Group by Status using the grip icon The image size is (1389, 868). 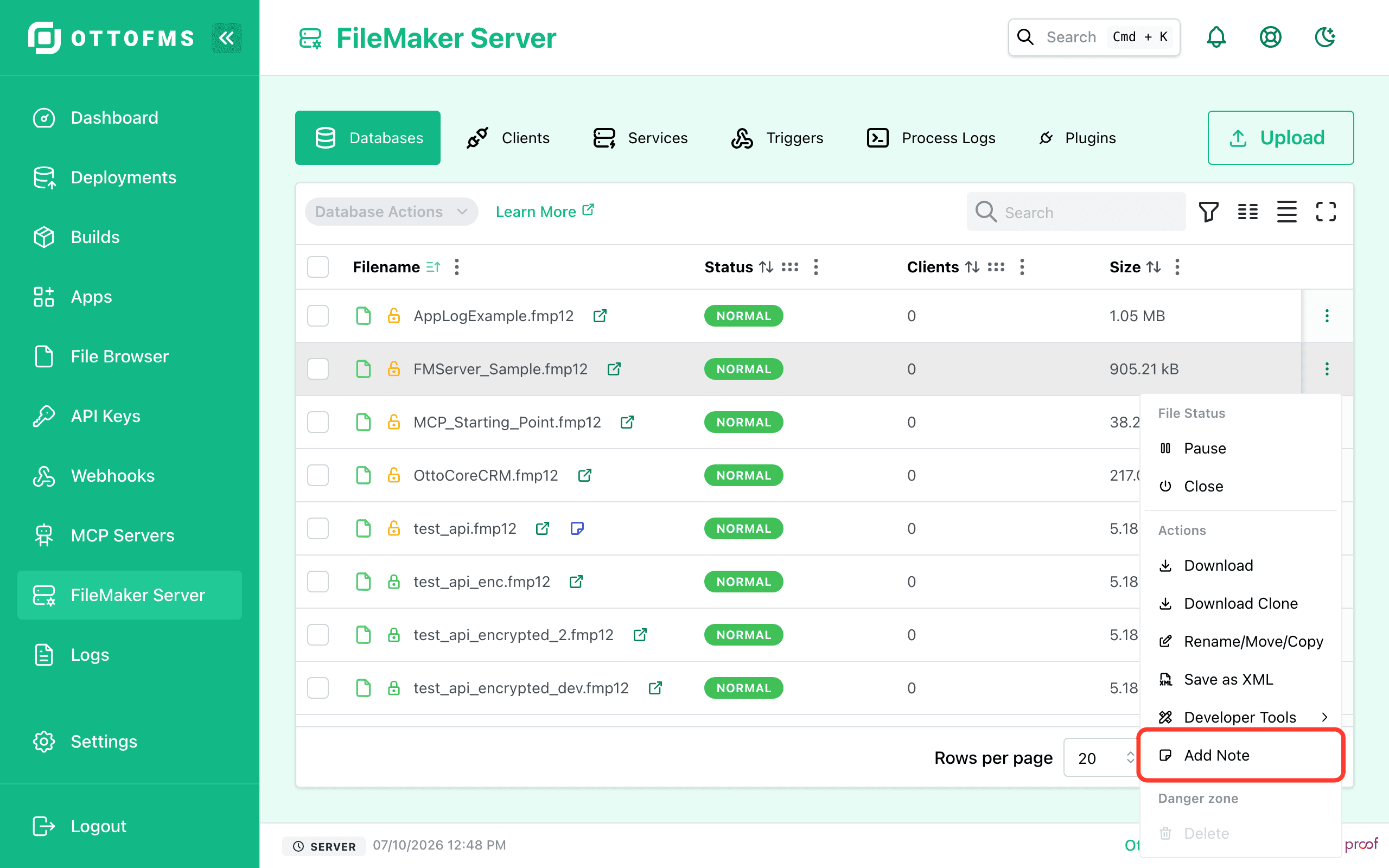tap(790, 267)
